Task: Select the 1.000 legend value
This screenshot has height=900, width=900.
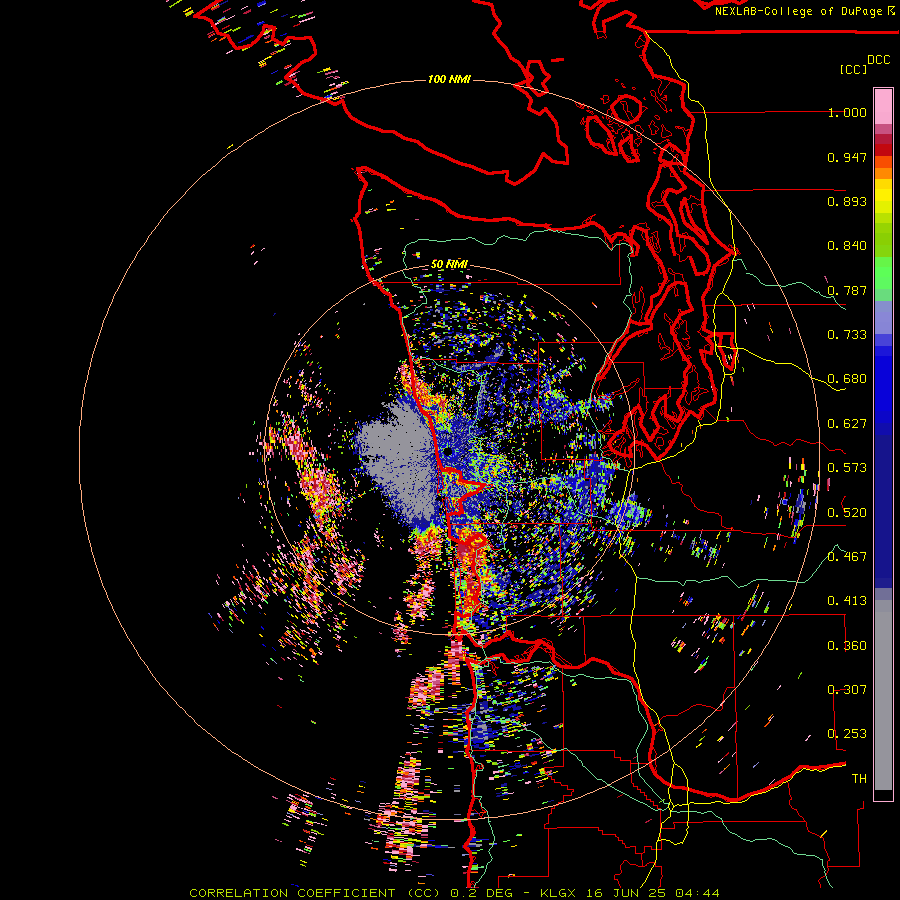Action: click(847, 112)
